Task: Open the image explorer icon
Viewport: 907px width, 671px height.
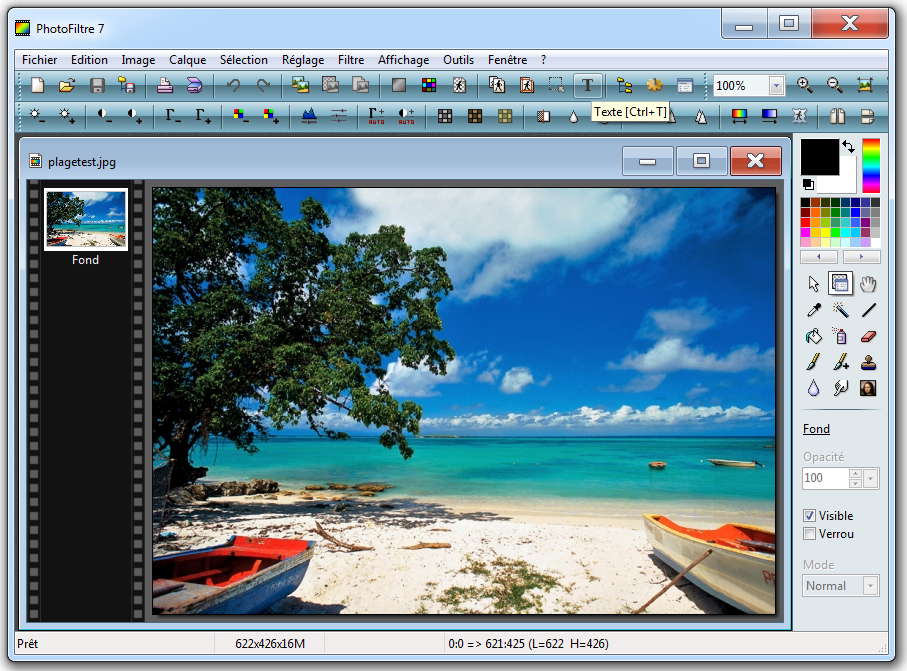Action: (624, 86)
